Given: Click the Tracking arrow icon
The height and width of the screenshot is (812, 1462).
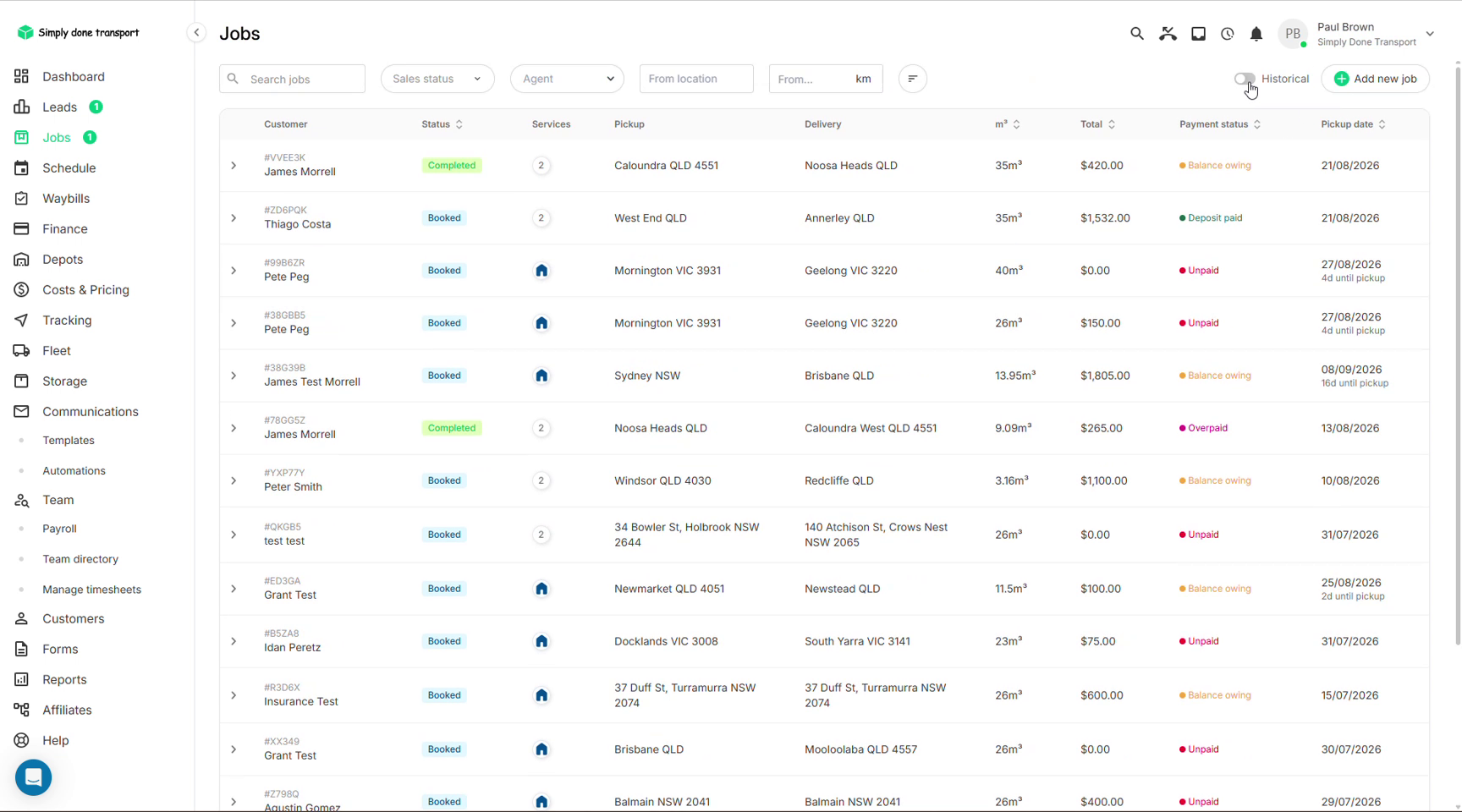Looking at the screenshot, I should click(21, 320).
